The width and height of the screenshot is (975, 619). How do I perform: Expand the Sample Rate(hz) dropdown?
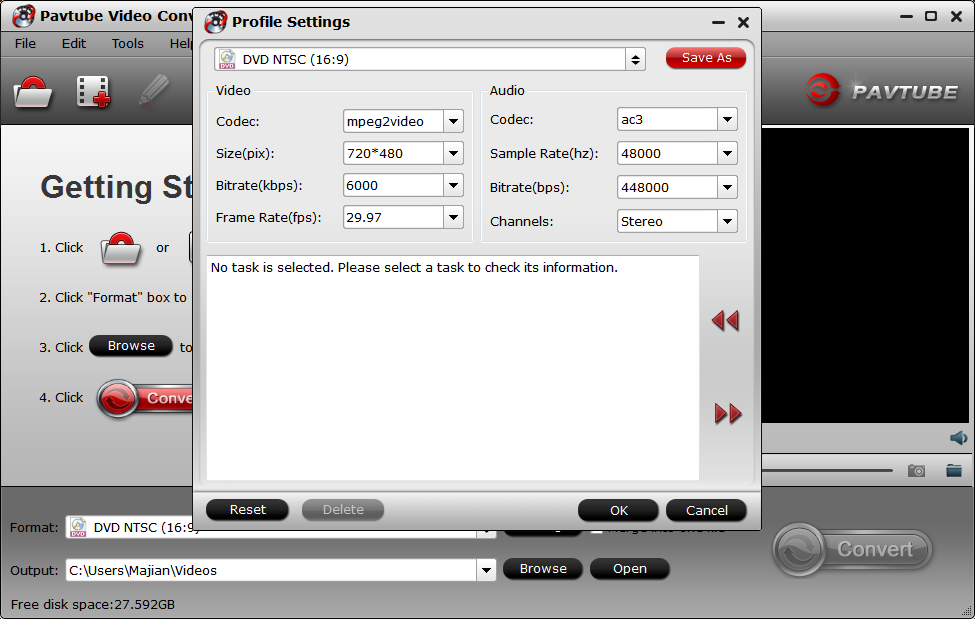(727, 153)
